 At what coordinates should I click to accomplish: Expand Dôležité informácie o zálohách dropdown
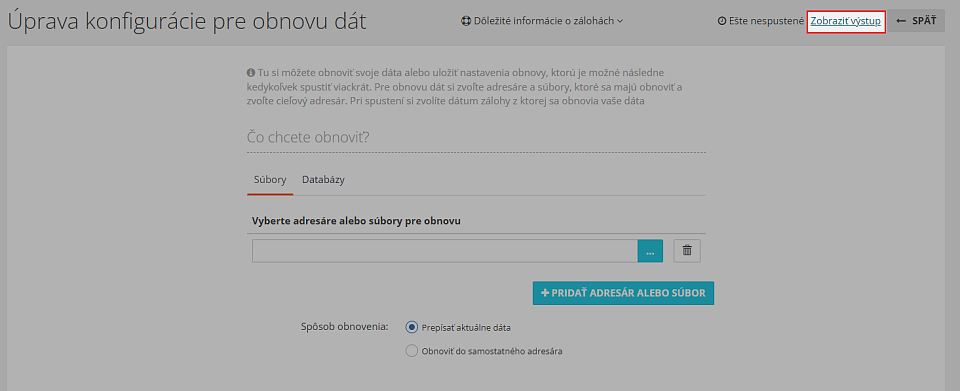click(542, 21)
